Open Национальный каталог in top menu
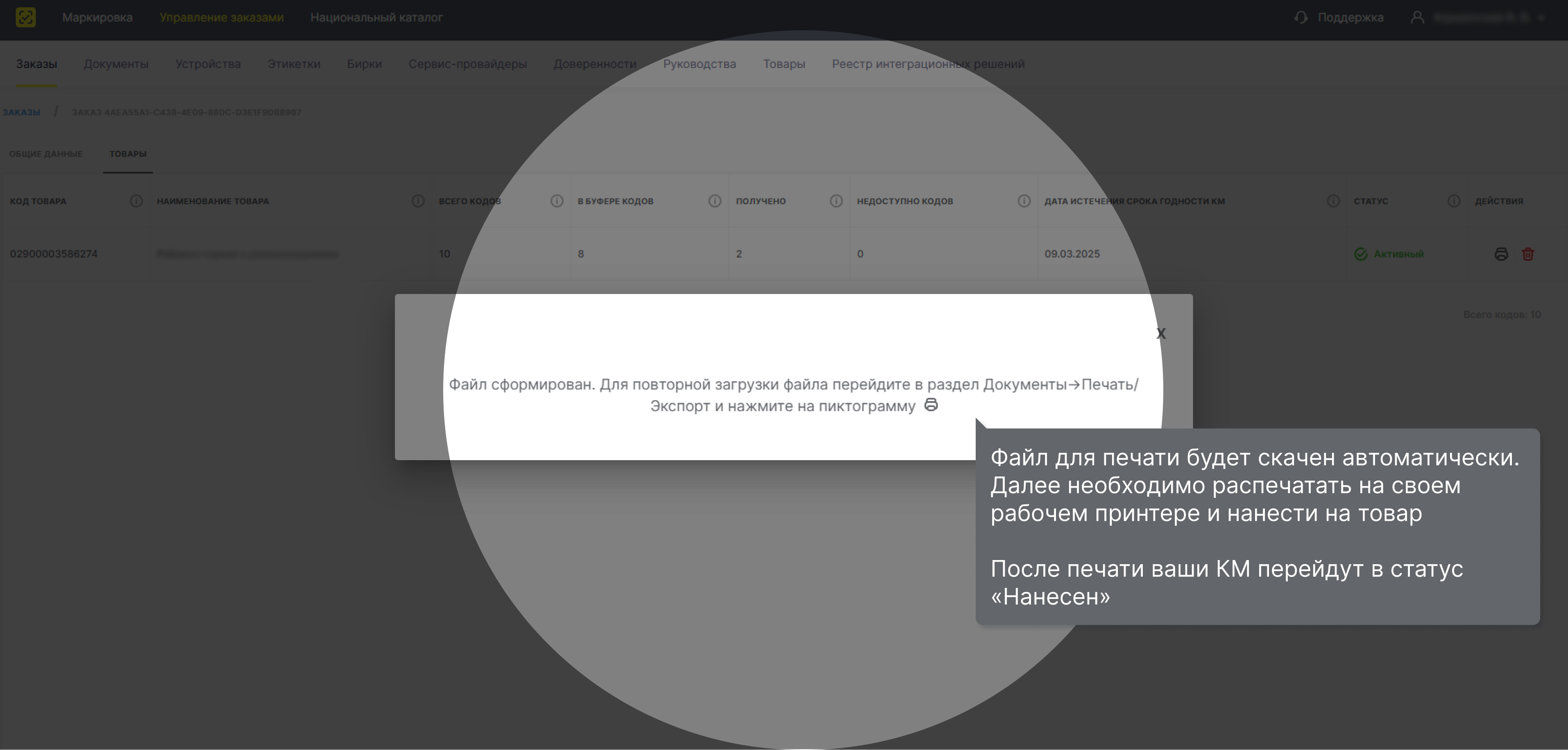The image size is (1568, 750). click(376, 17)
